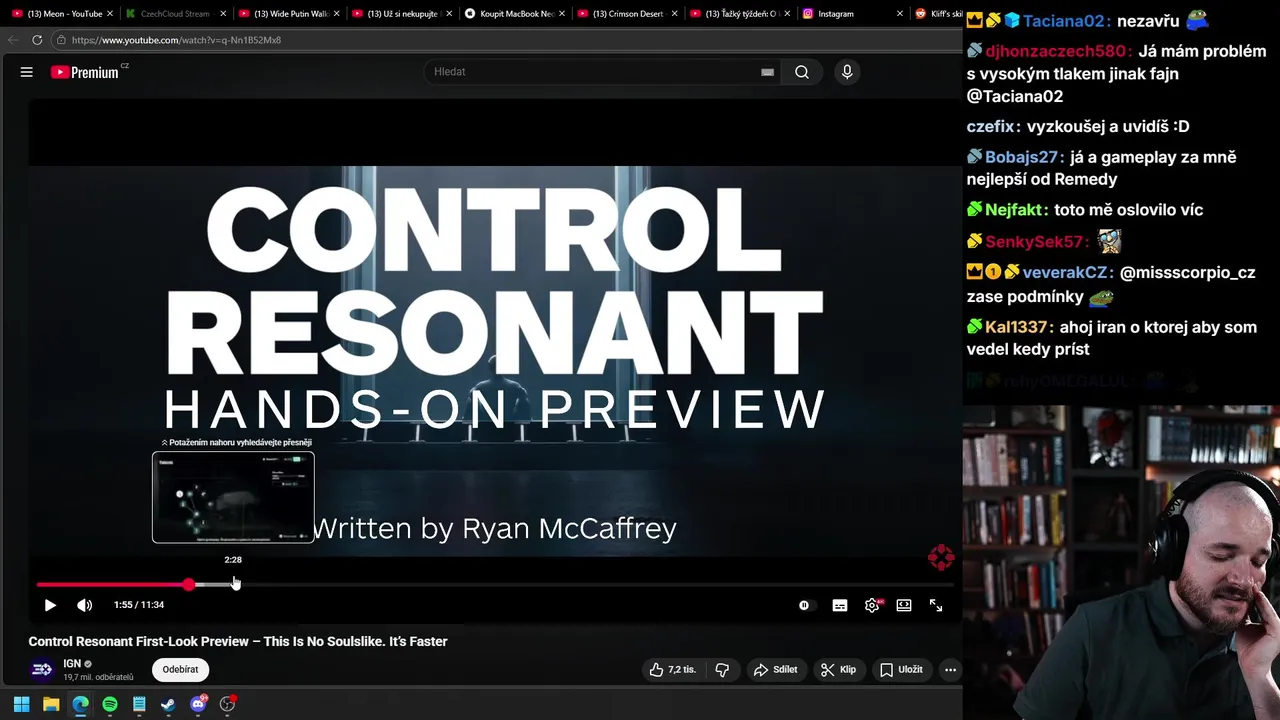Open on-screen keyboard icon in search box
Viewport: 1280px width, 720px height.
click(767, 72)
